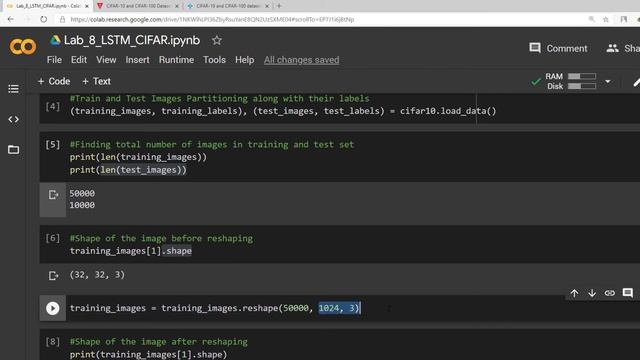The width and height of the screenshot is (640, 360).
Task: Open the code snippets sidebar icon
Action: (13, 119)
